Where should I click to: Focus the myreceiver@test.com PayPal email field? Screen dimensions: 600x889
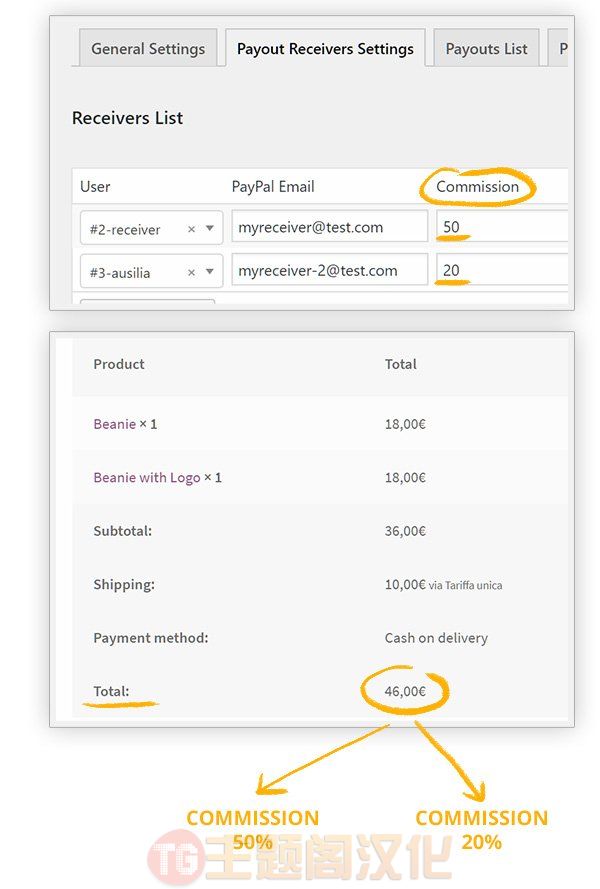329,227
